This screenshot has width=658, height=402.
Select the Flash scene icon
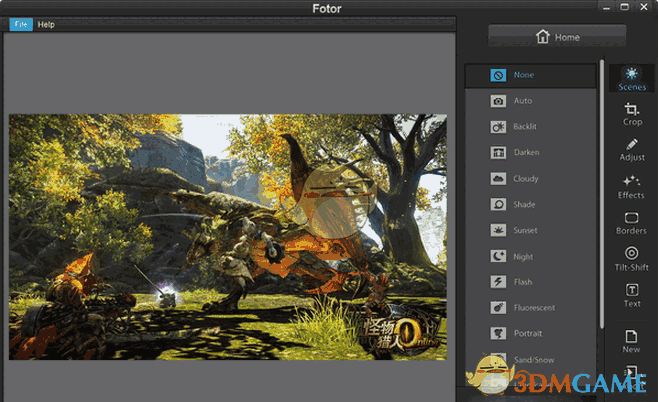coord(498,282)
